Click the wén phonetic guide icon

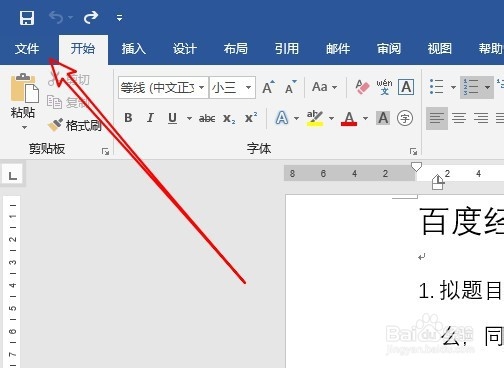point(384,87)
